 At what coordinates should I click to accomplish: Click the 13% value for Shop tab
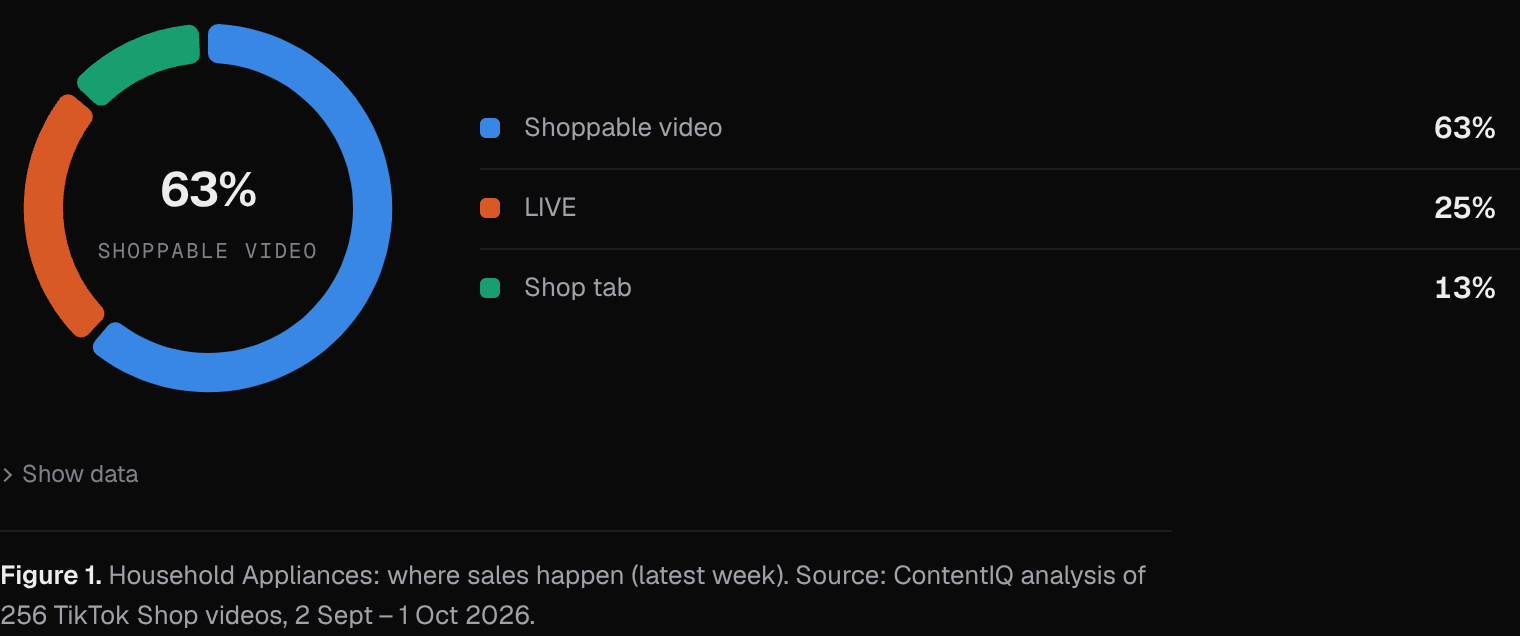coord(1464,288)
